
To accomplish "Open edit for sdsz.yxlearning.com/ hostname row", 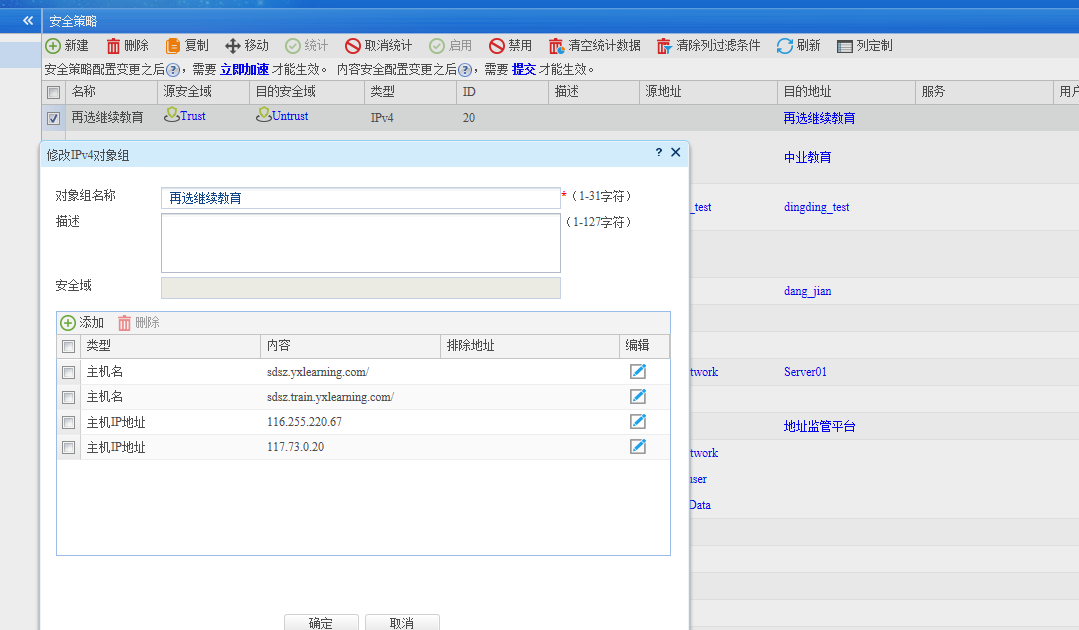I will pyautogui.click(x=638, y=371).
